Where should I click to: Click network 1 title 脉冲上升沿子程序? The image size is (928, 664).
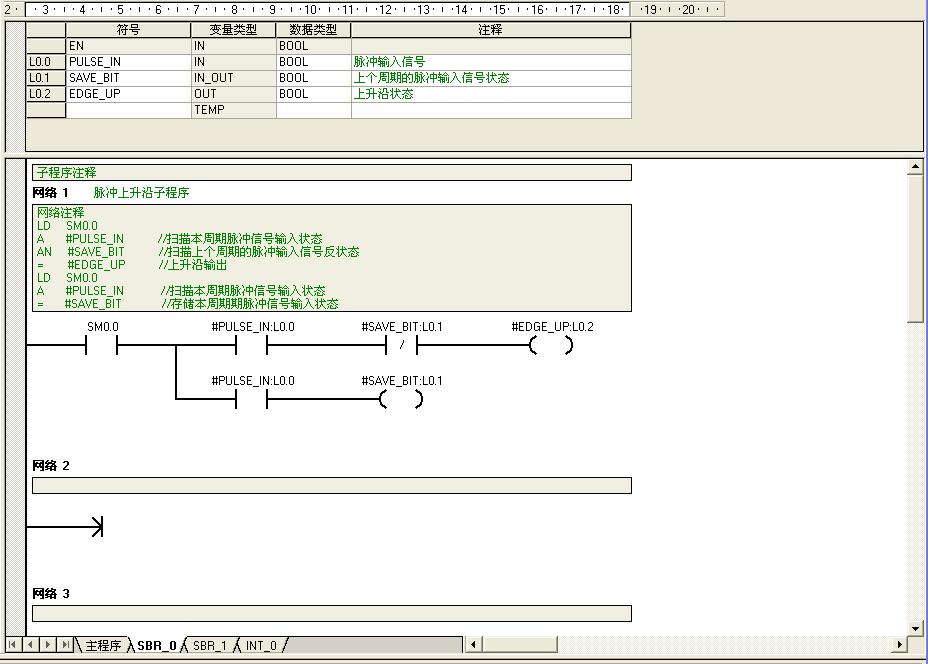click(141, 192)
